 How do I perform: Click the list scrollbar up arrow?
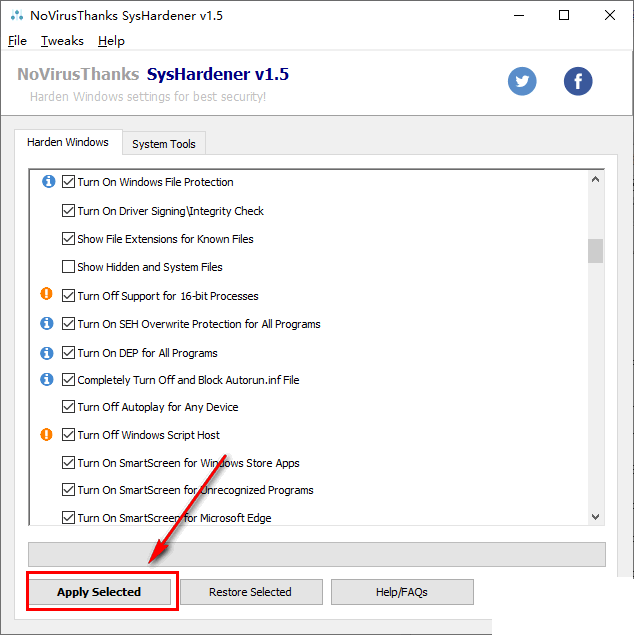click(595, 179)
